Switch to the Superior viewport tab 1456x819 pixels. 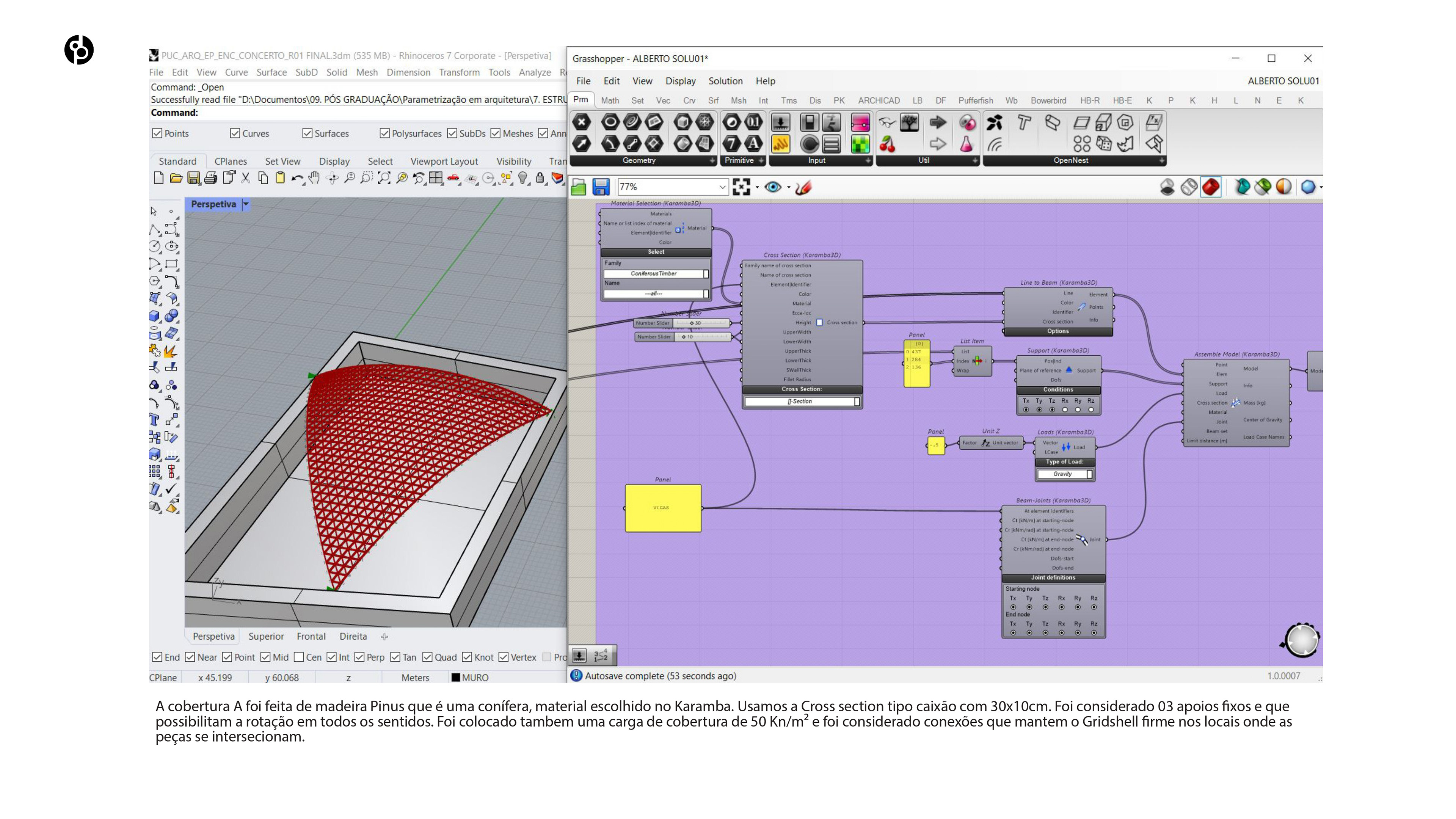point(266,636)
